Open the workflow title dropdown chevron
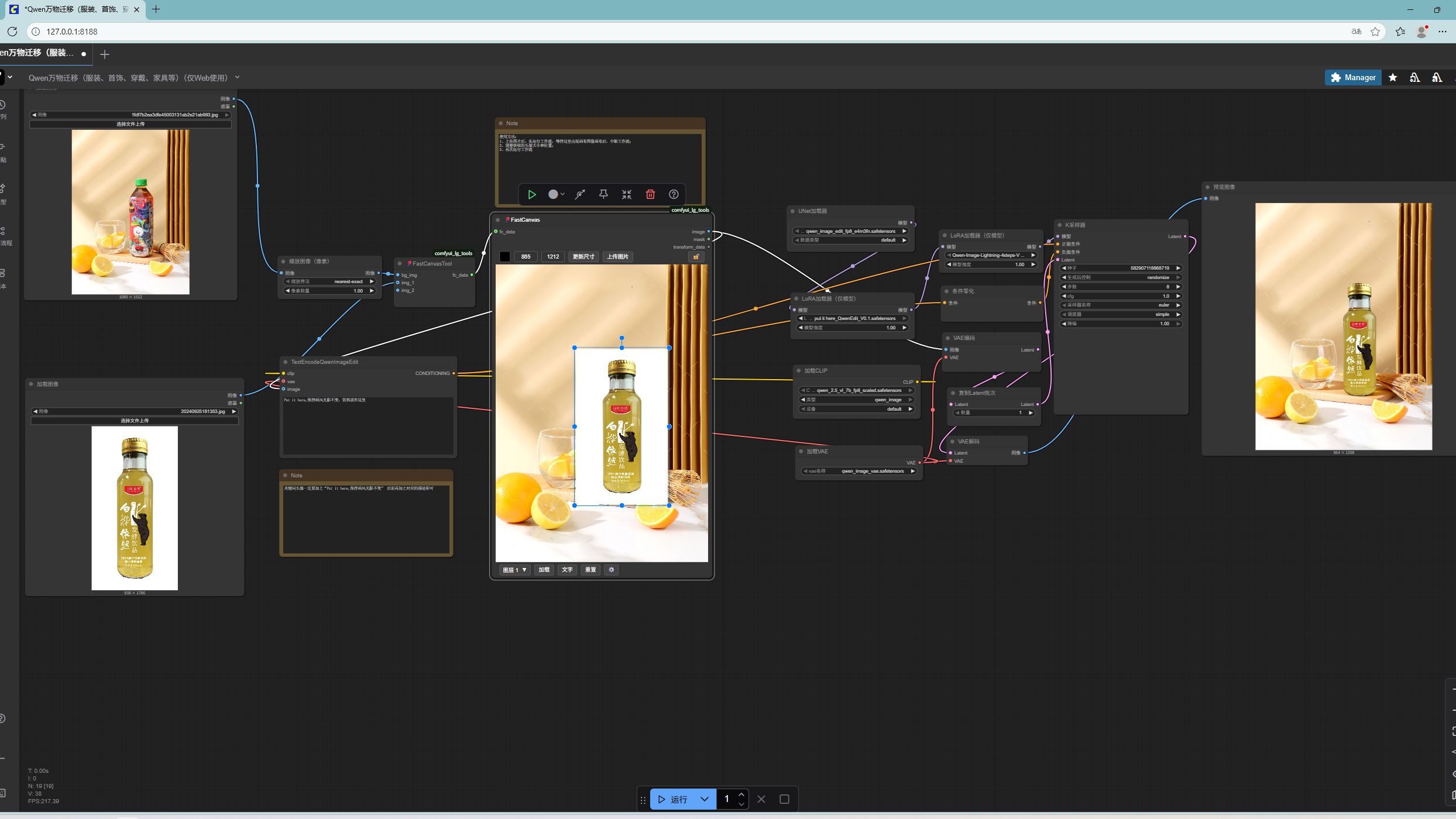 pyautogui.click(x=237, y=77)
